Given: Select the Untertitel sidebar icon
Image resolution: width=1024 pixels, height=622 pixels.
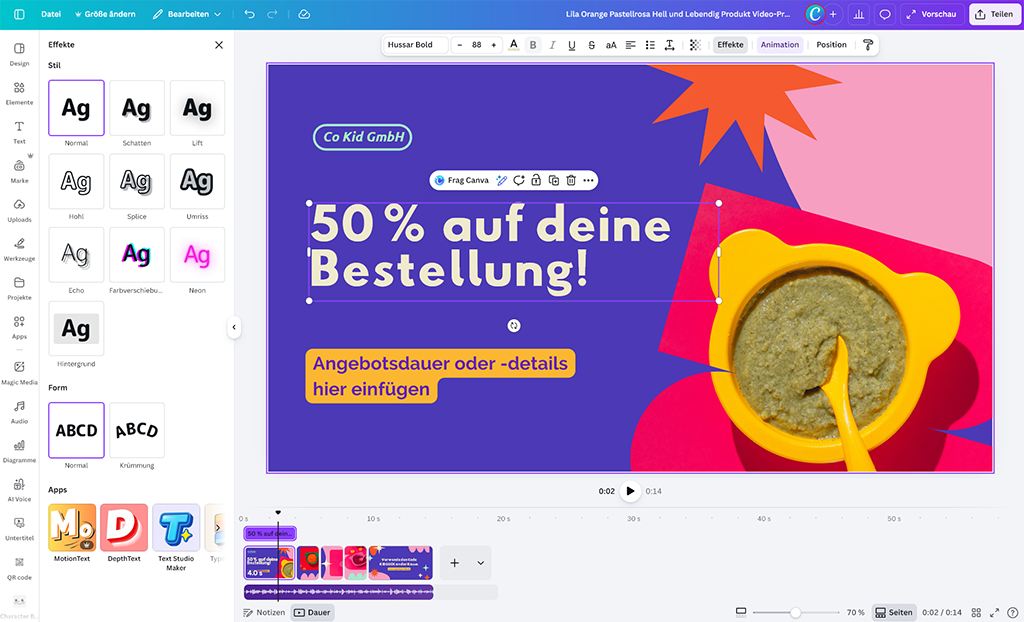Looking at the screenshot, I should point(20,527).
